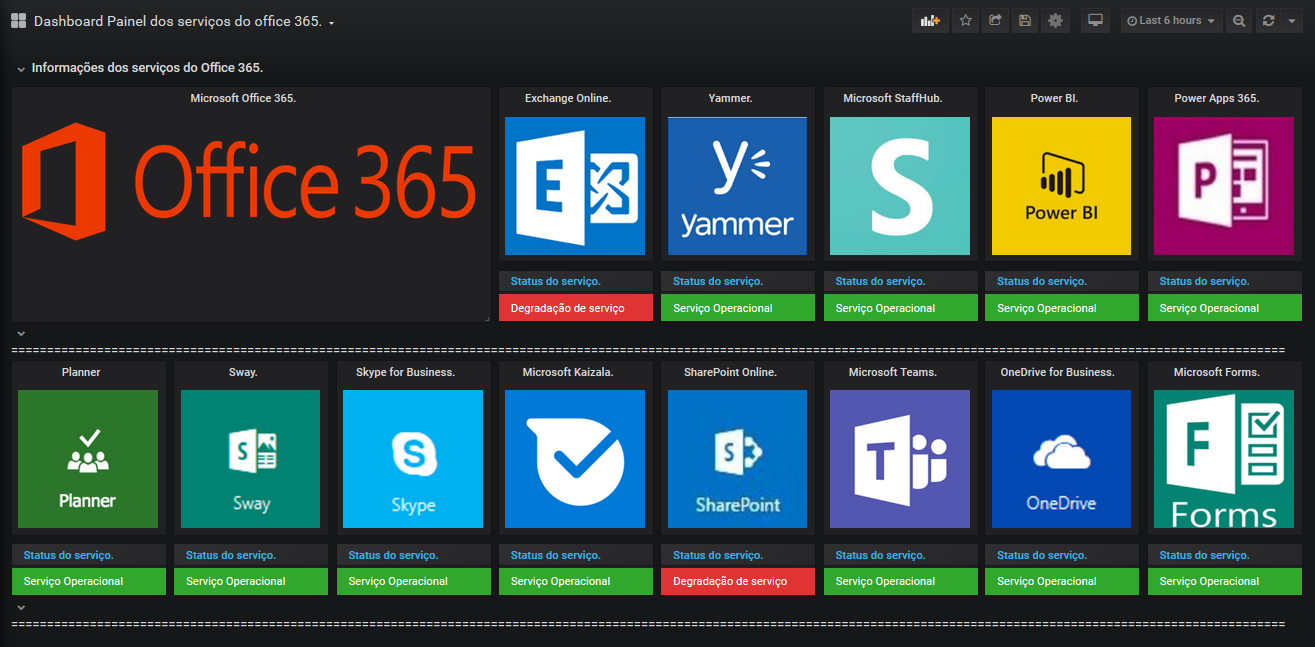Click the Planner panel title
This screenshot has width=1315, height=647.
pos(81,372)
